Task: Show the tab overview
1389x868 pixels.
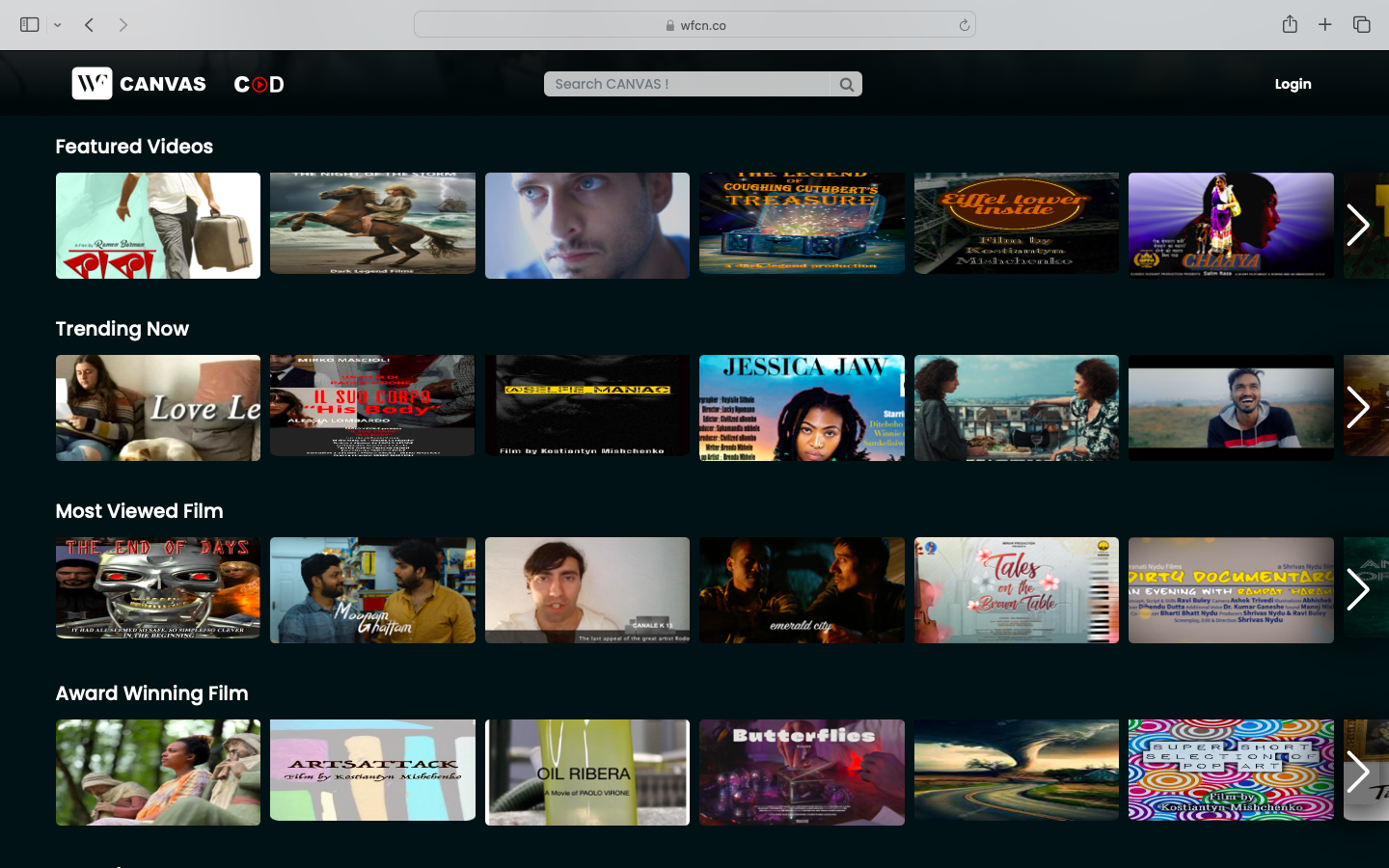Action: [x=1360, y=24]
